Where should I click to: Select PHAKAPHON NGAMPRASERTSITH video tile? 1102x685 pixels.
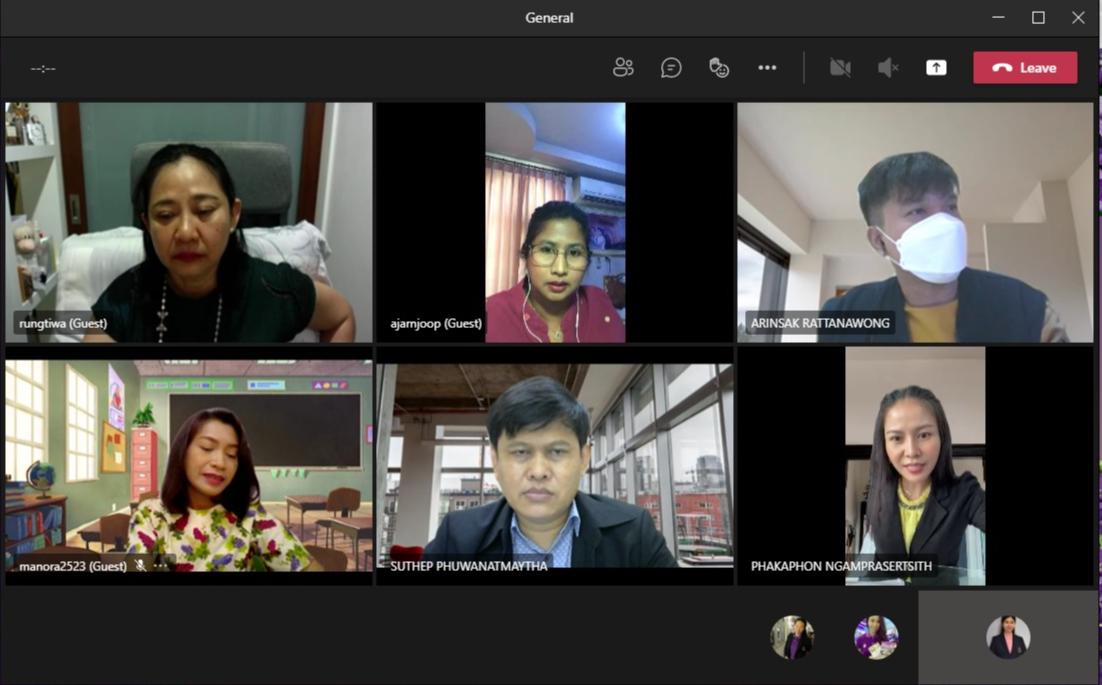tap(915, 466)
